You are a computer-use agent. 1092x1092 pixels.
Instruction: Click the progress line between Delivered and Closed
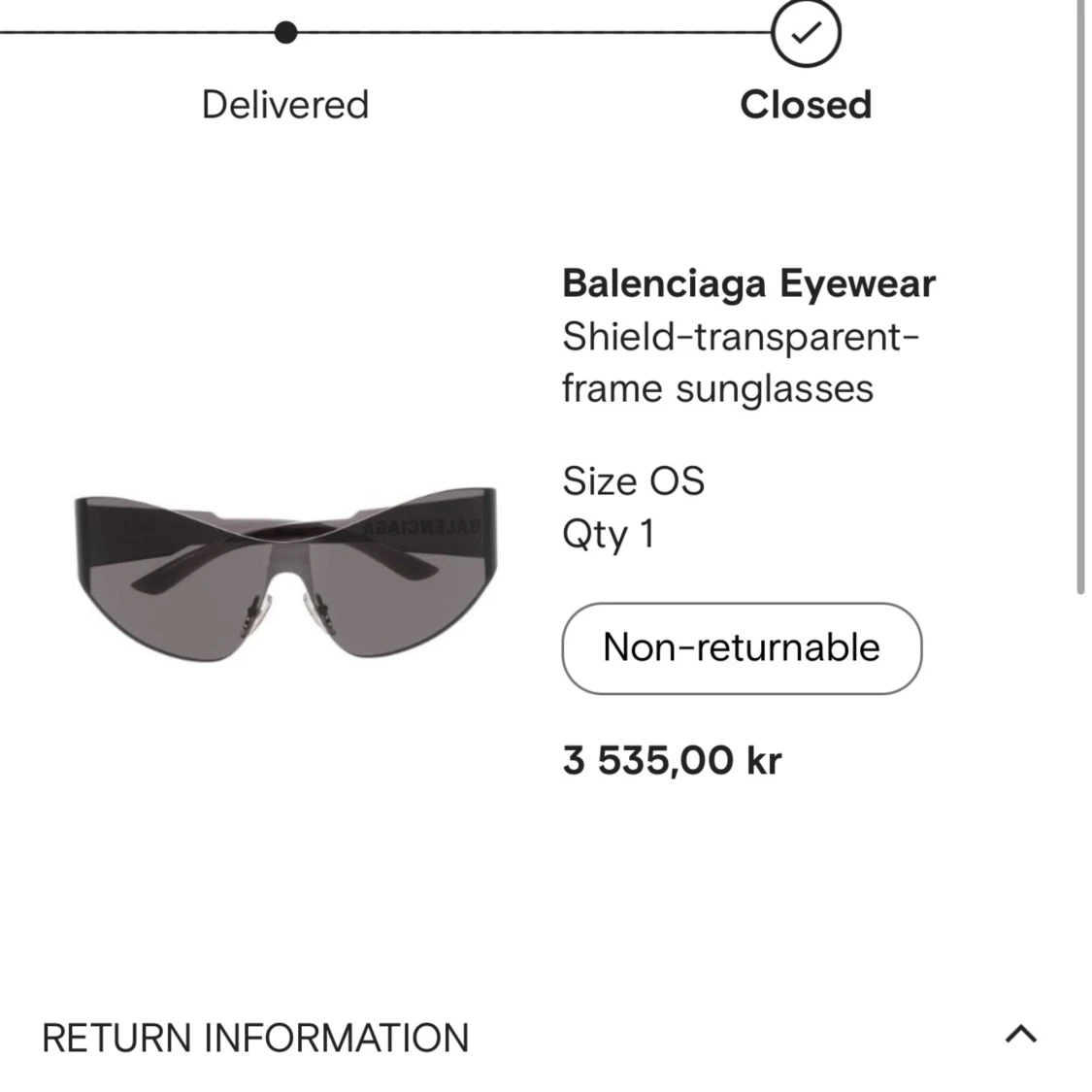(x=534, y=32)
